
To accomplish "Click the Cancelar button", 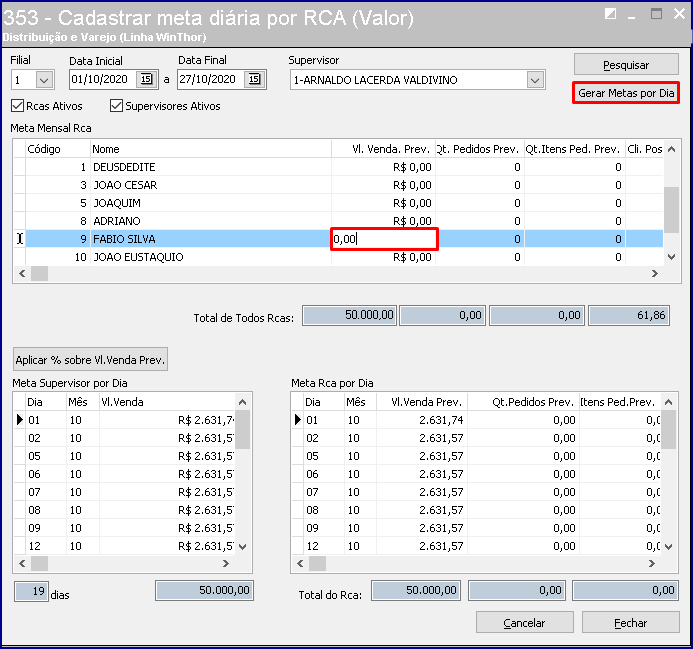I will [x=525, y=622].
